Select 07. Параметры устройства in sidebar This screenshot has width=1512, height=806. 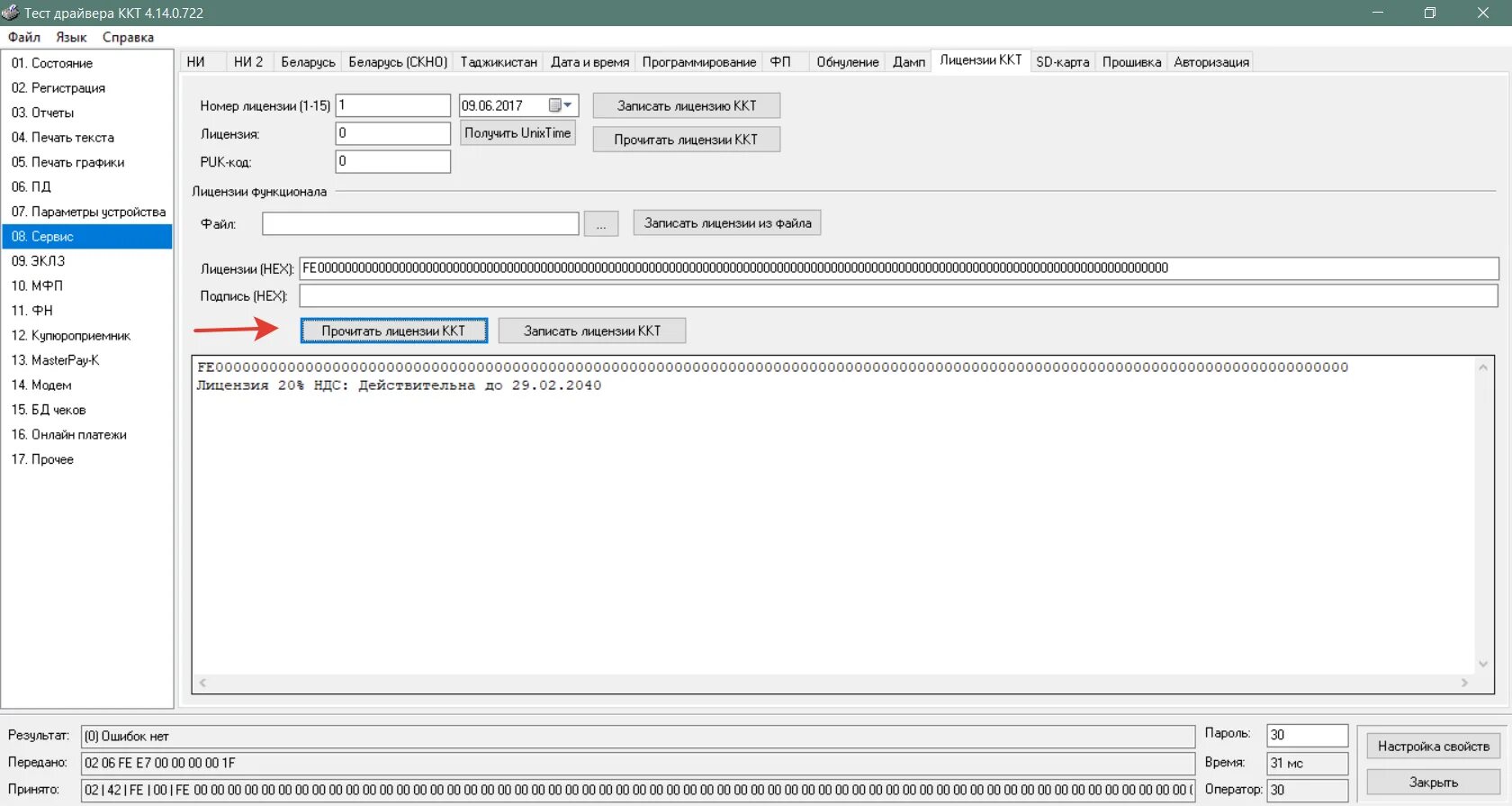coord(87,212)
